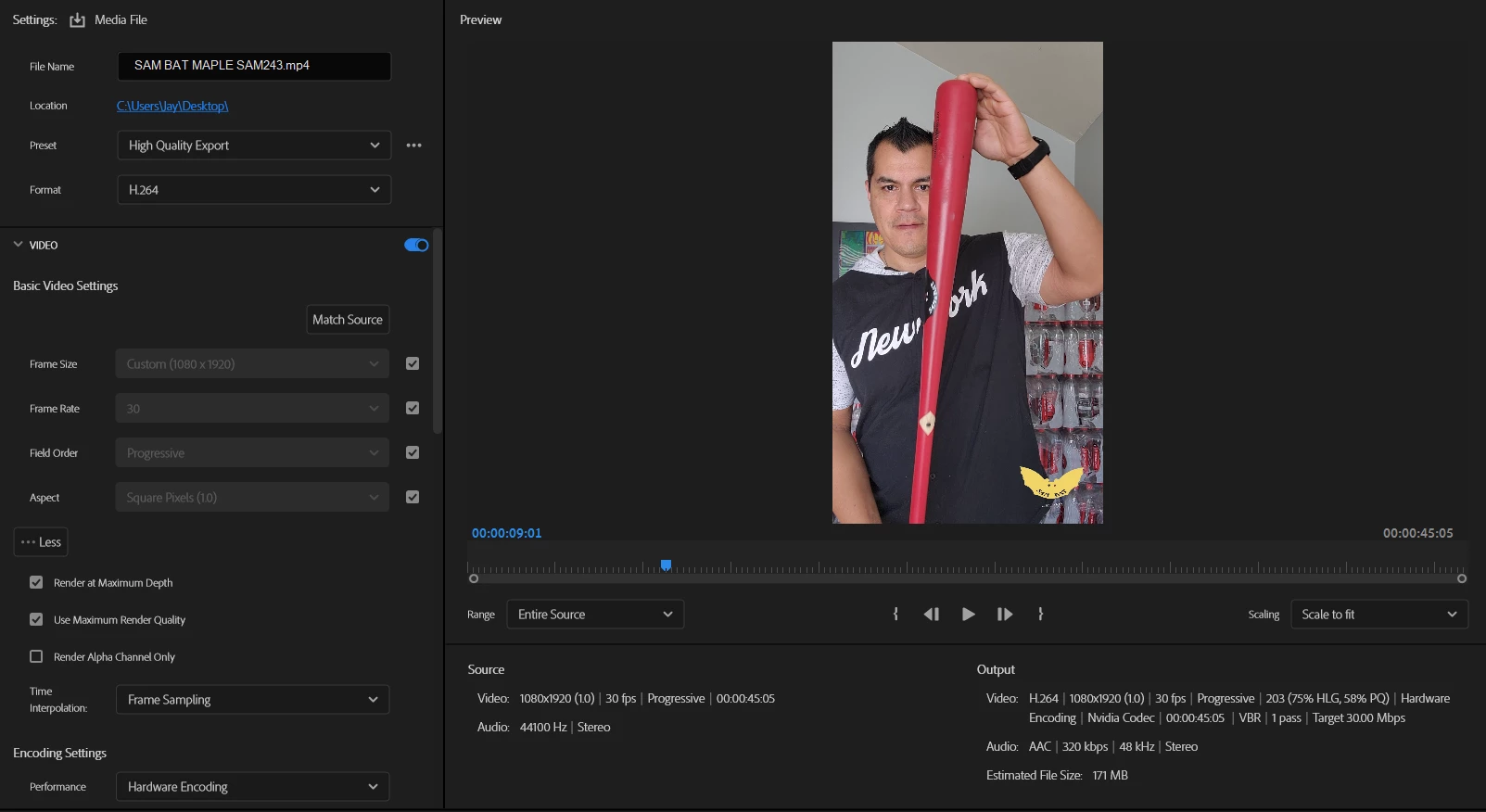The image size is (1486, 812).
Task: Click the Match Source button
Action: pyautogui.click(x=348, y=320)
